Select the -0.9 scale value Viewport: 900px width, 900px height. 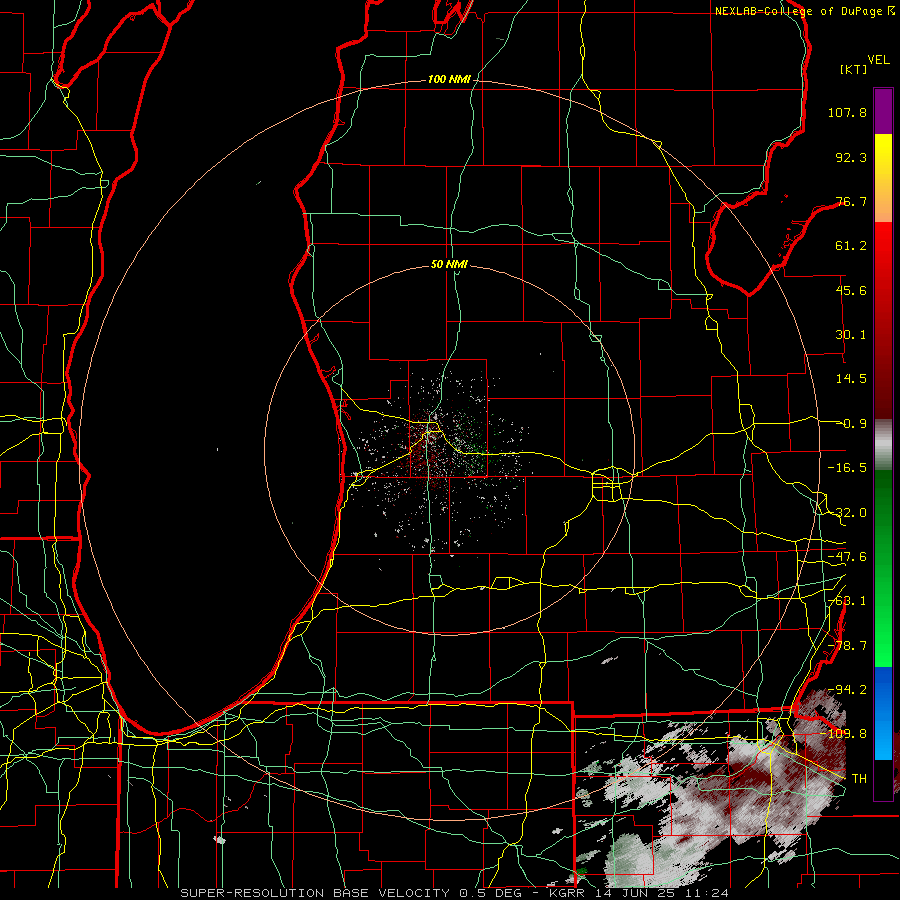(x=851, y=424)
